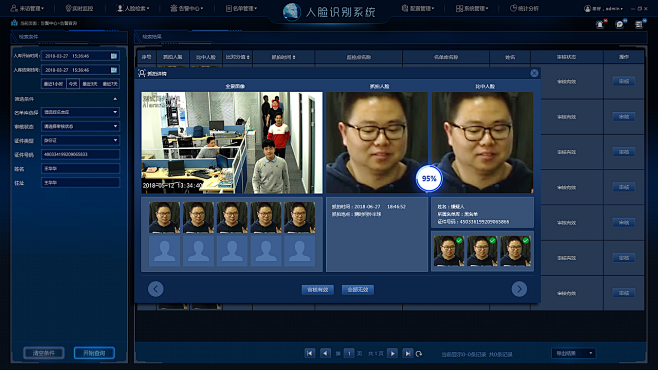Open calendar picker for end time field
The image size is (658, 370).
pos(114,70)
